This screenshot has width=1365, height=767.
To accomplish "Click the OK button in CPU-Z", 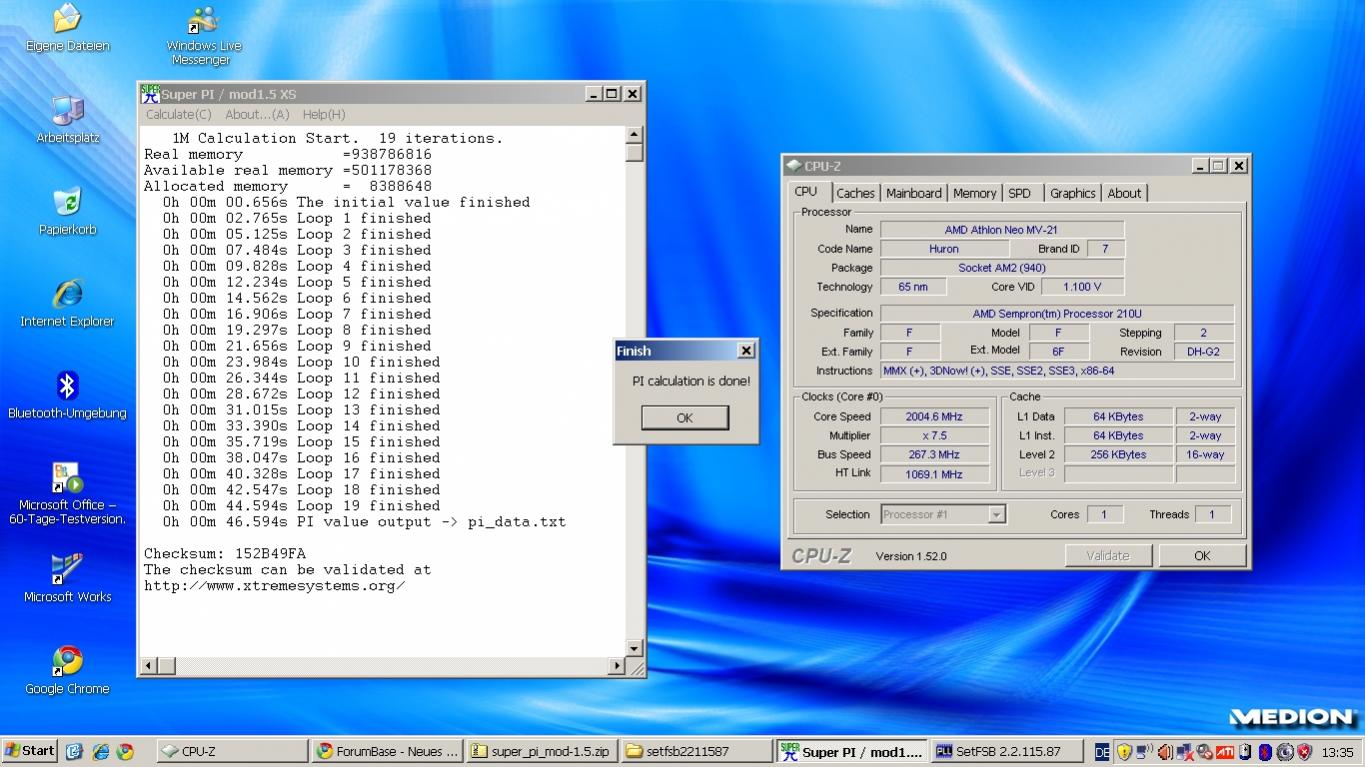I will tap(1202, 556).
